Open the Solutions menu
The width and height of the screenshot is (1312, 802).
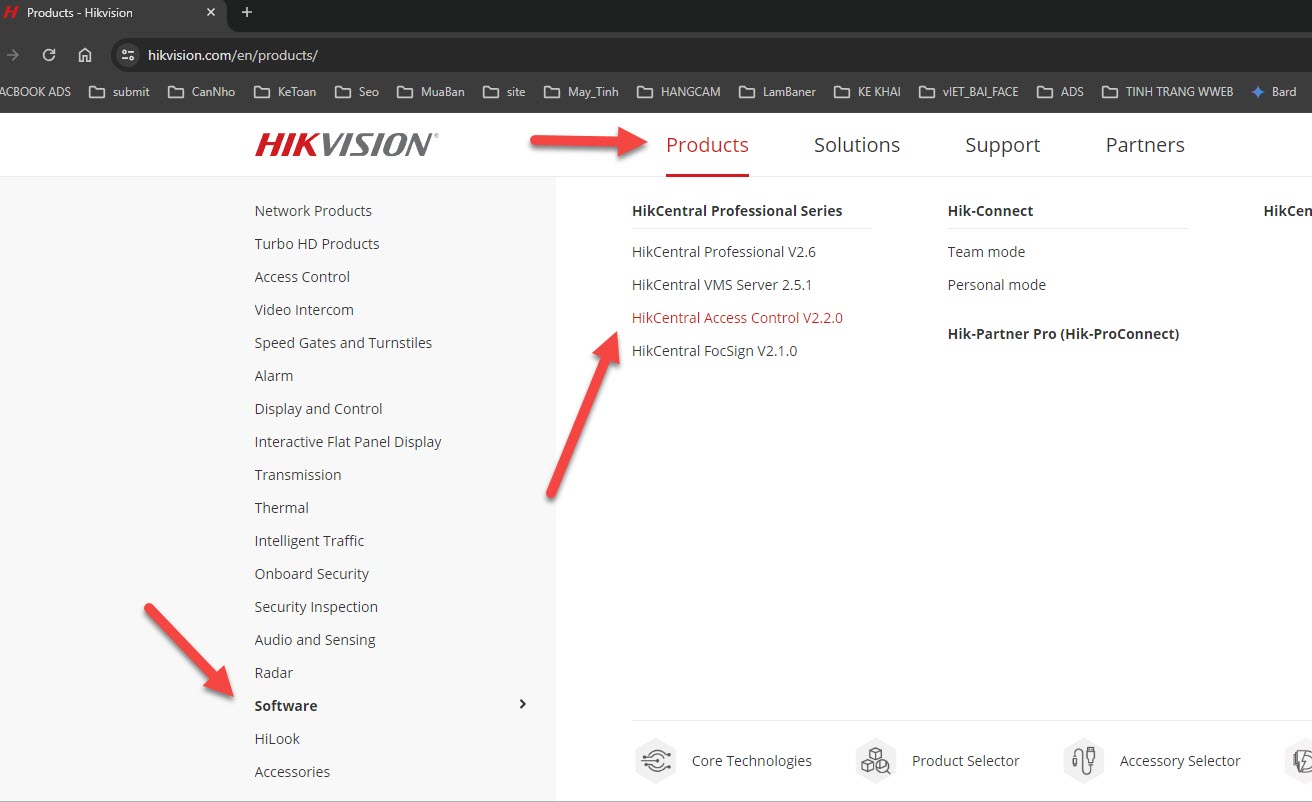856,145
